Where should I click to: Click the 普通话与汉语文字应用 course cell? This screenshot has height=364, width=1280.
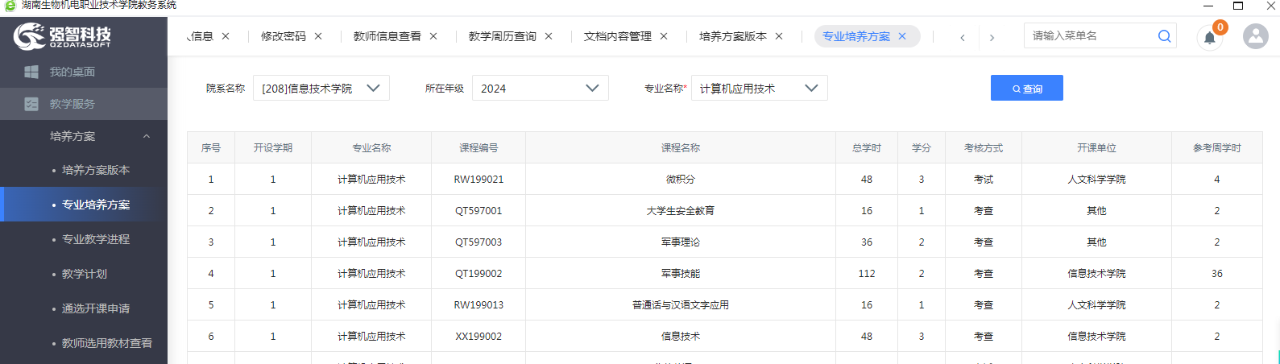[x=681, y=305]
